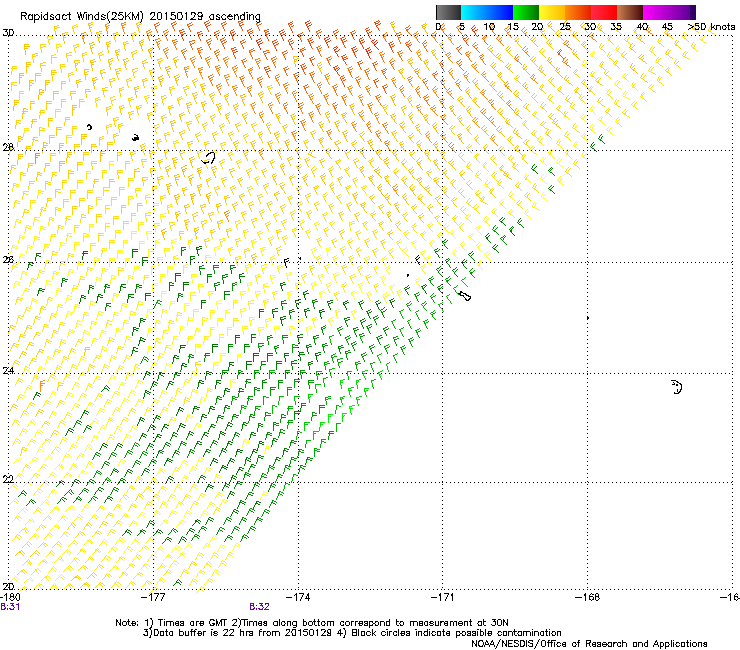
Task: Click the purple '8:32' swath time label
Action: coord(260,607)
